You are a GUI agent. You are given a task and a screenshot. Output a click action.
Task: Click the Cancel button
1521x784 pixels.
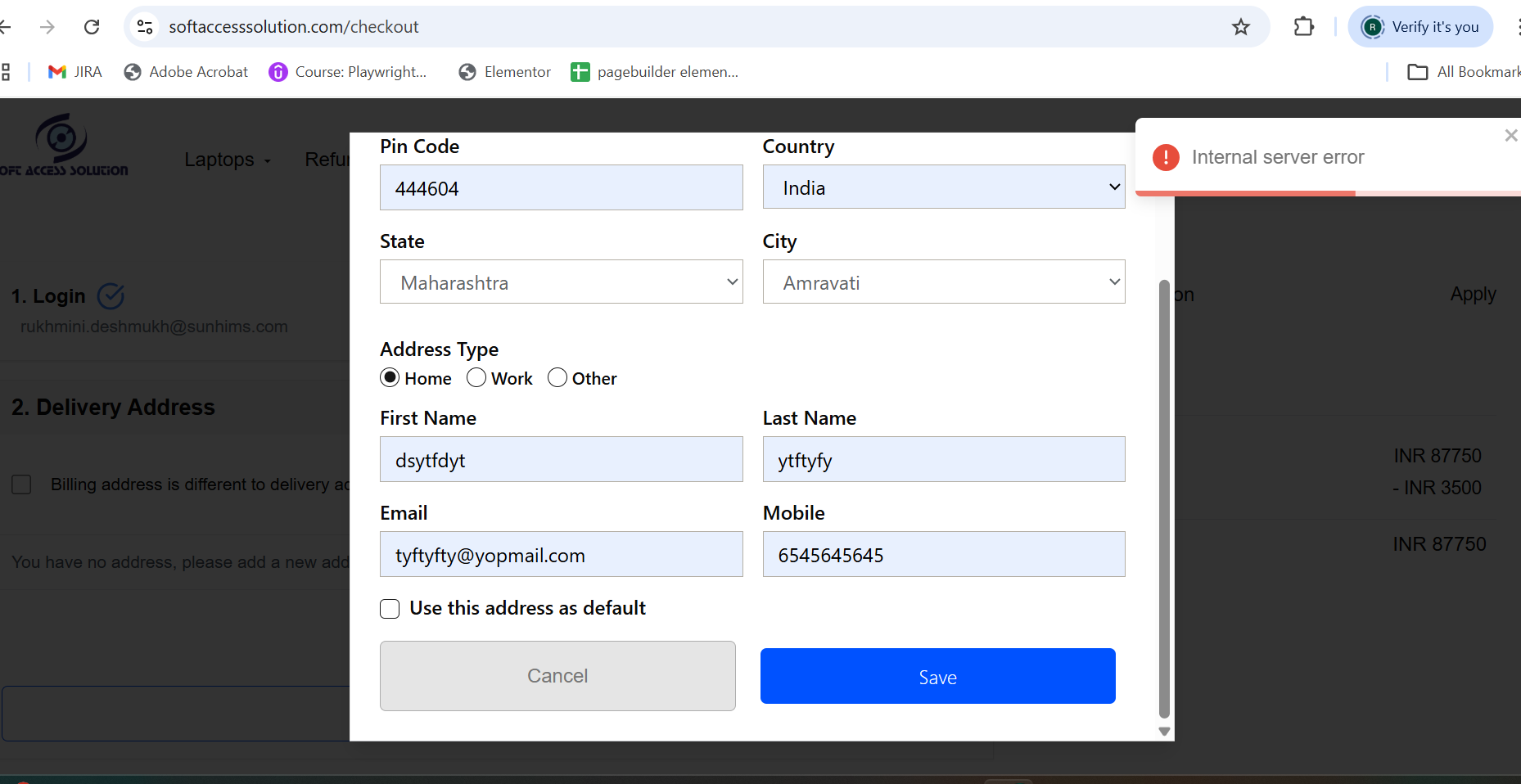click(x=557, y=676)
